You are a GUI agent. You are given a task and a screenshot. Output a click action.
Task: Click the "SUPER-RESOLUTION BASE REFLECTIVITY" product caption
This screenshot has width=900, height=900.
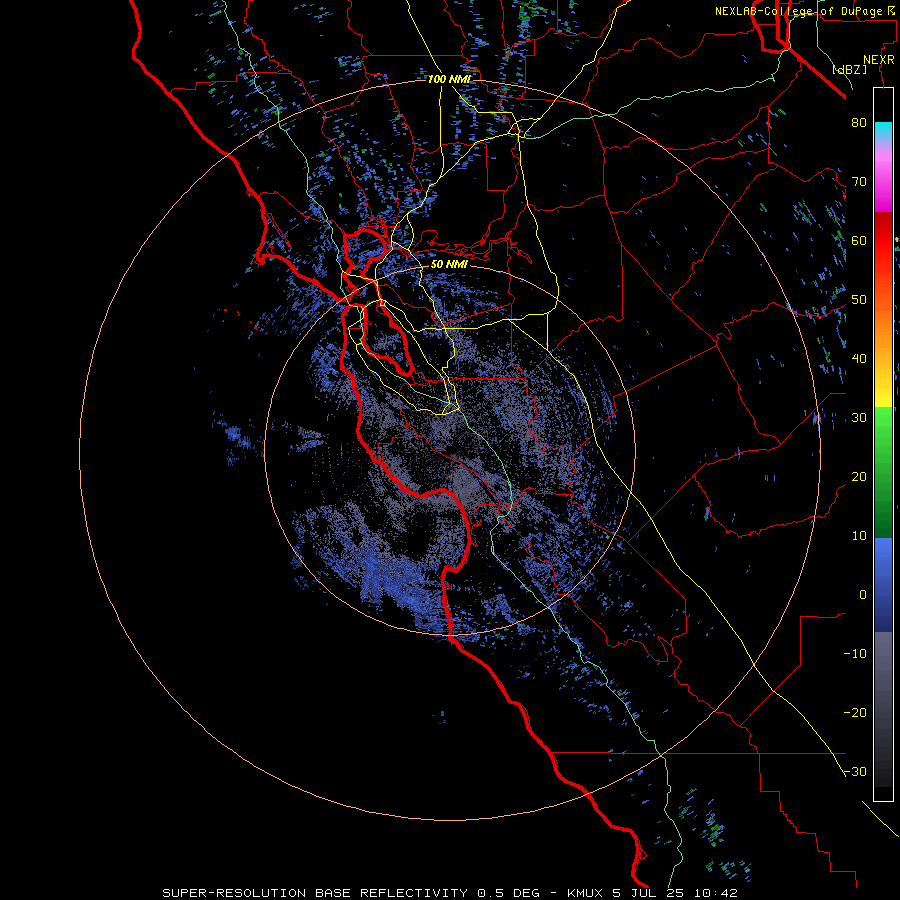coord(315,893)
